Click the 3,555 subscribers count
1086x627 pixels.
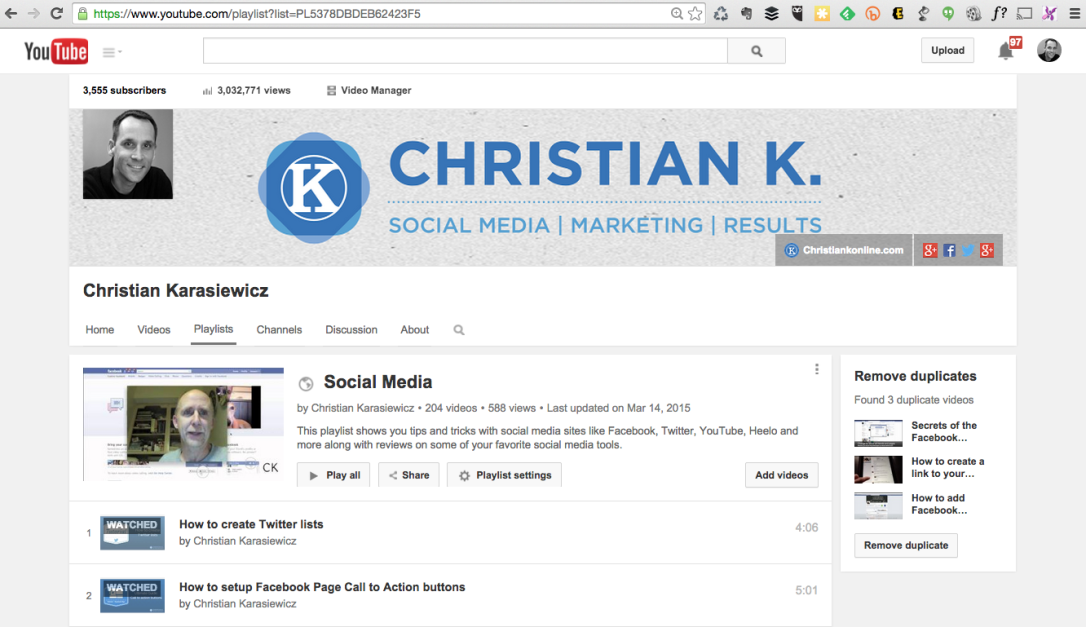[125, 90]
